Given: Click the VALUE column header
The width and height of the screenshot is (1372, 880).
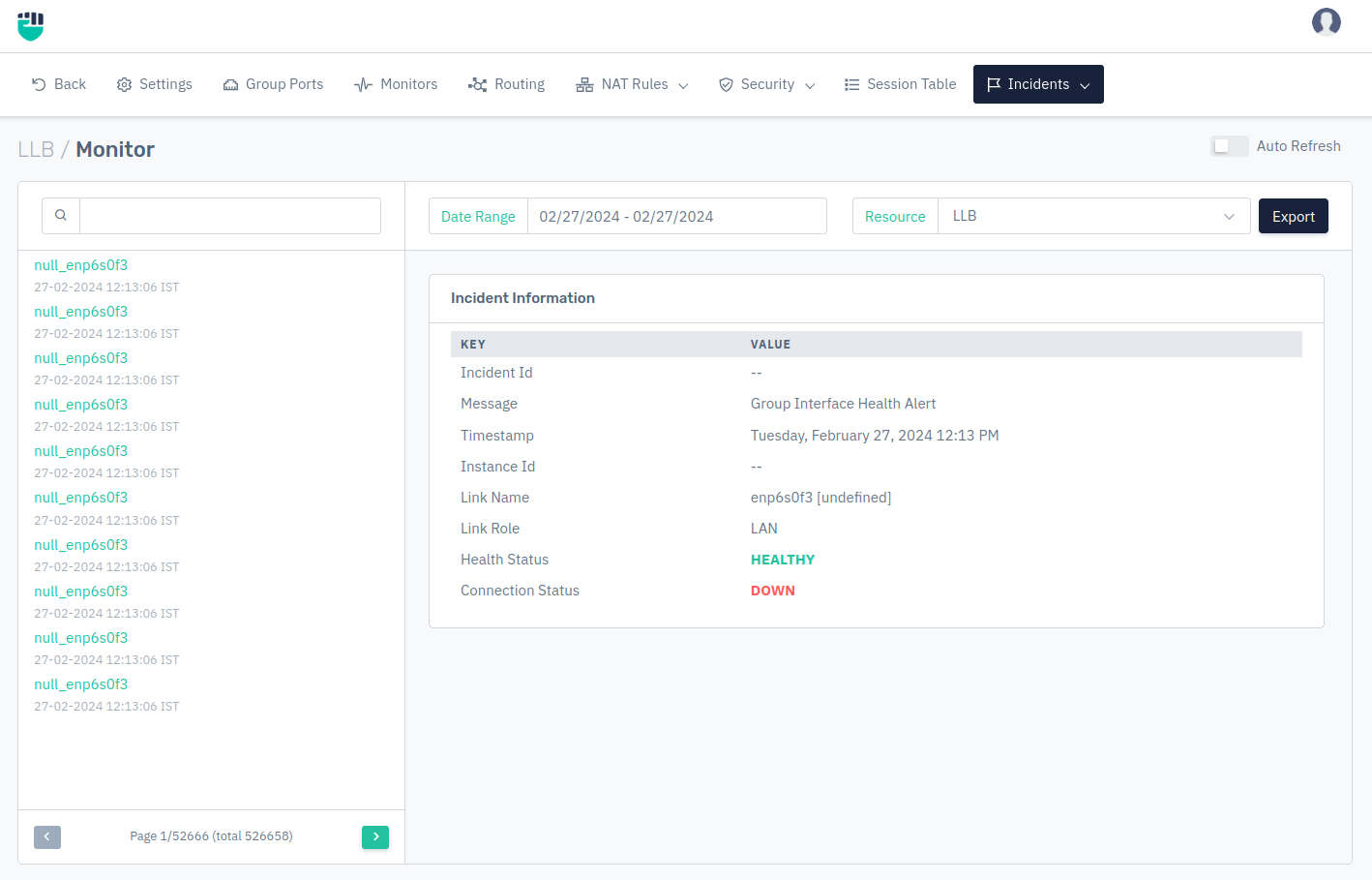Looking at the screenshot, I should (x=770, y=345).
